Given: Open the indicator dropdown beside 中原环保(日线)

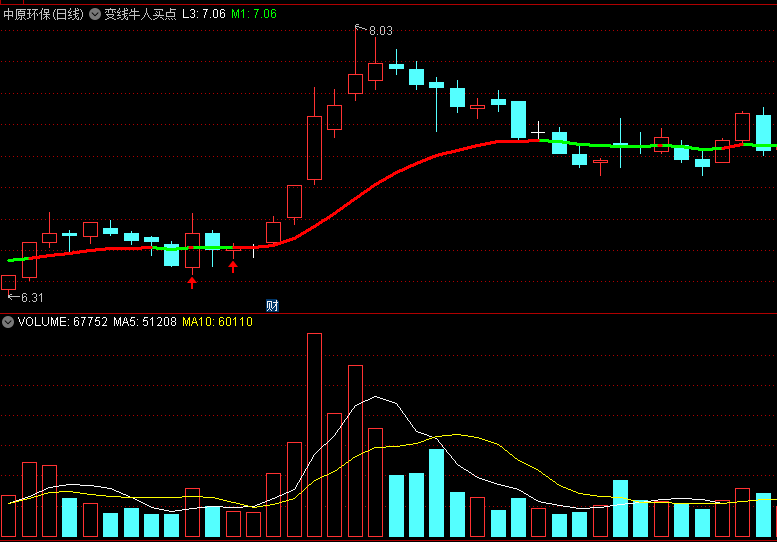Looking at the screenshot, I should coord(95,14).
